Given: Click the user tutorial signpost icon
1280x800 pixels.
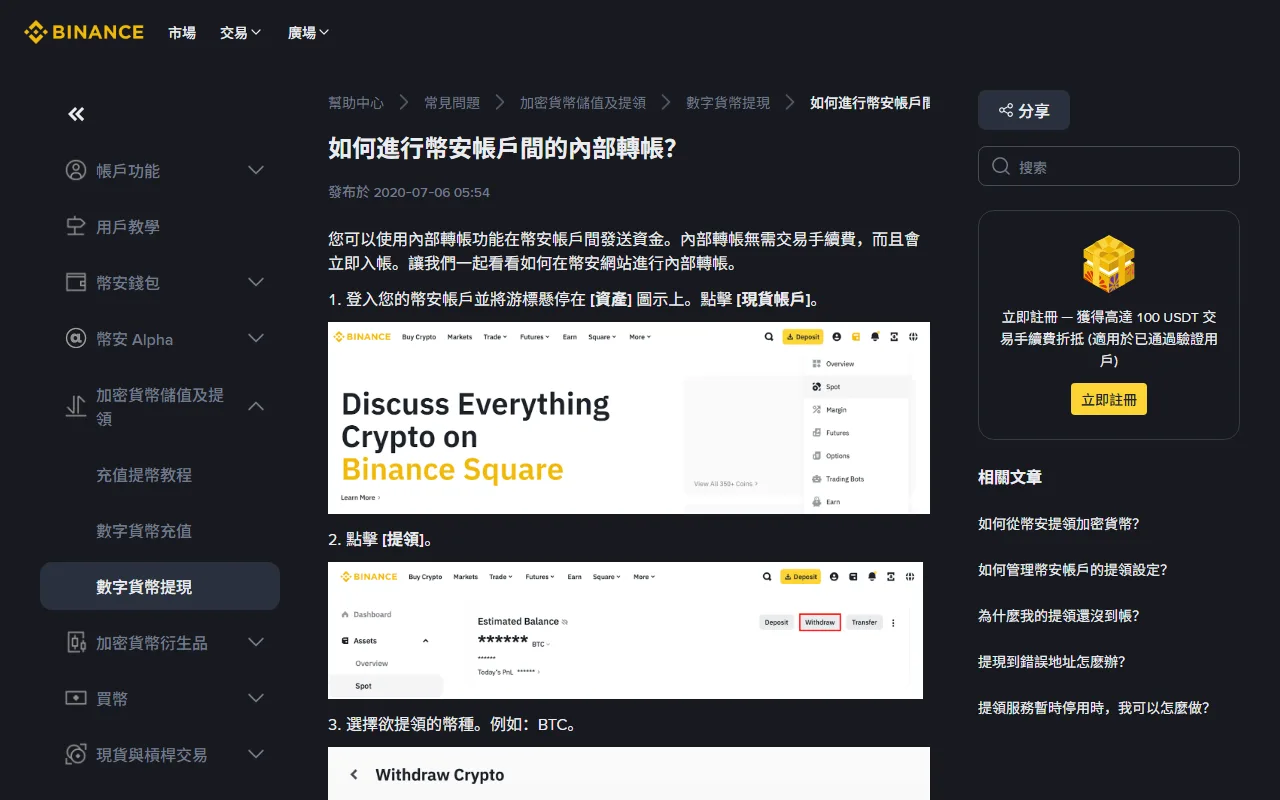Looking at the screenshot, I should pyautogui.click(x=76, y=226).
